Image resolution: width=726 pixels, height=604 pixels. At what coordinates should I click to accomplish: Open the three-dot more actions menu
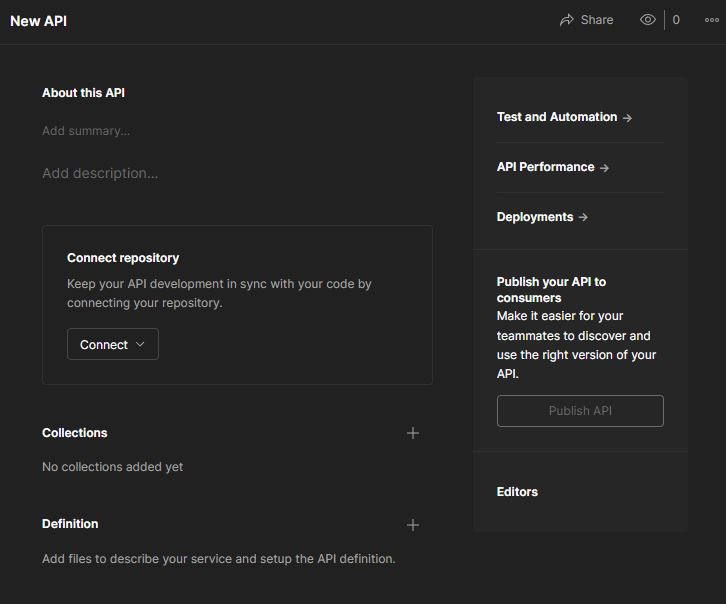pos(711,20)
